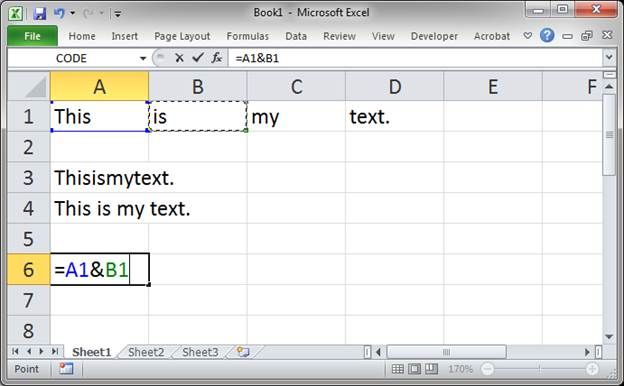Screen dimensions: 624x386
Task: Switch to the Sheet2 tab
Action: [x=146, y=352]
